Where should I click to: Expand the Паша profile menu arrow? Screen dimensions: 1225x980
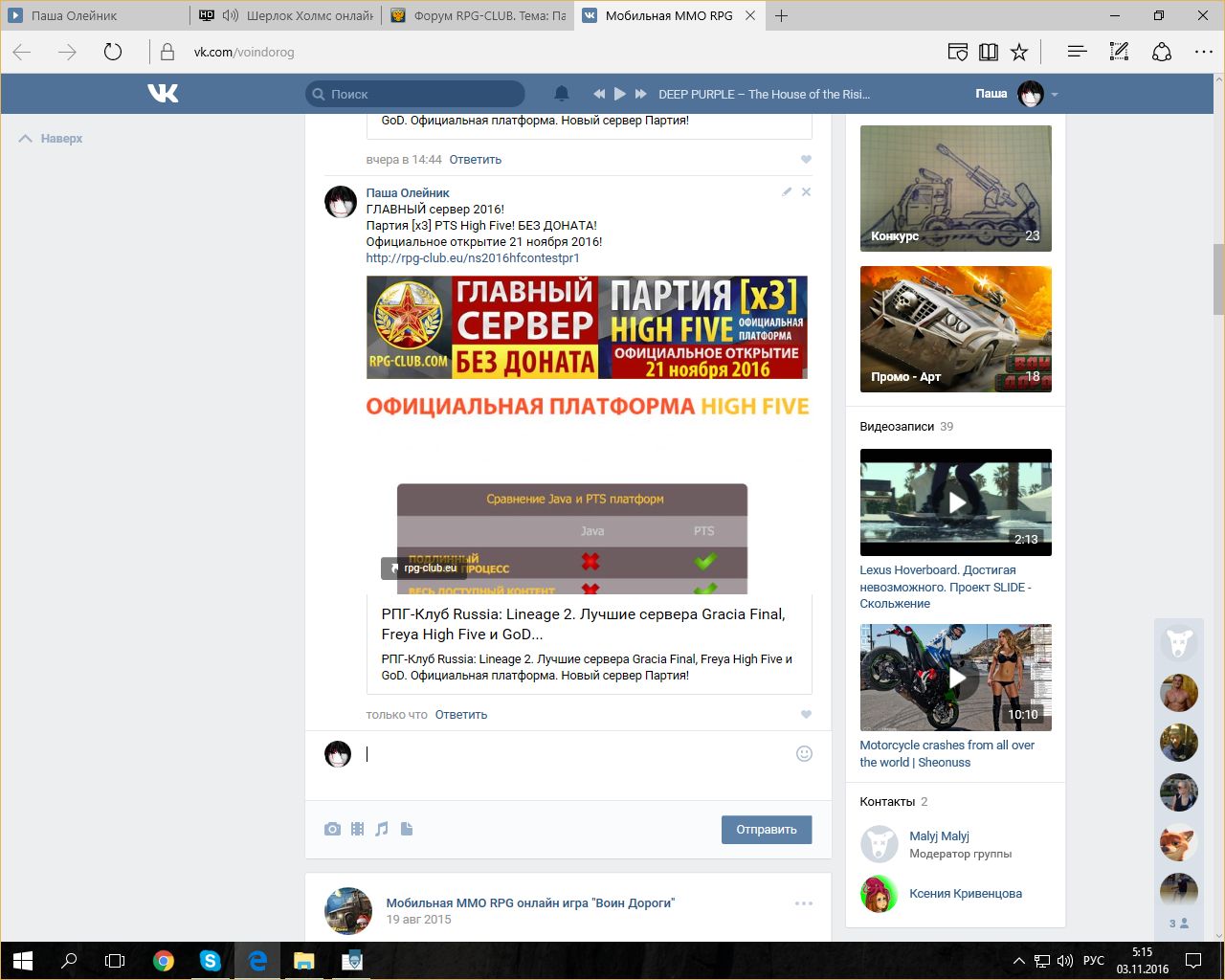1055,95
